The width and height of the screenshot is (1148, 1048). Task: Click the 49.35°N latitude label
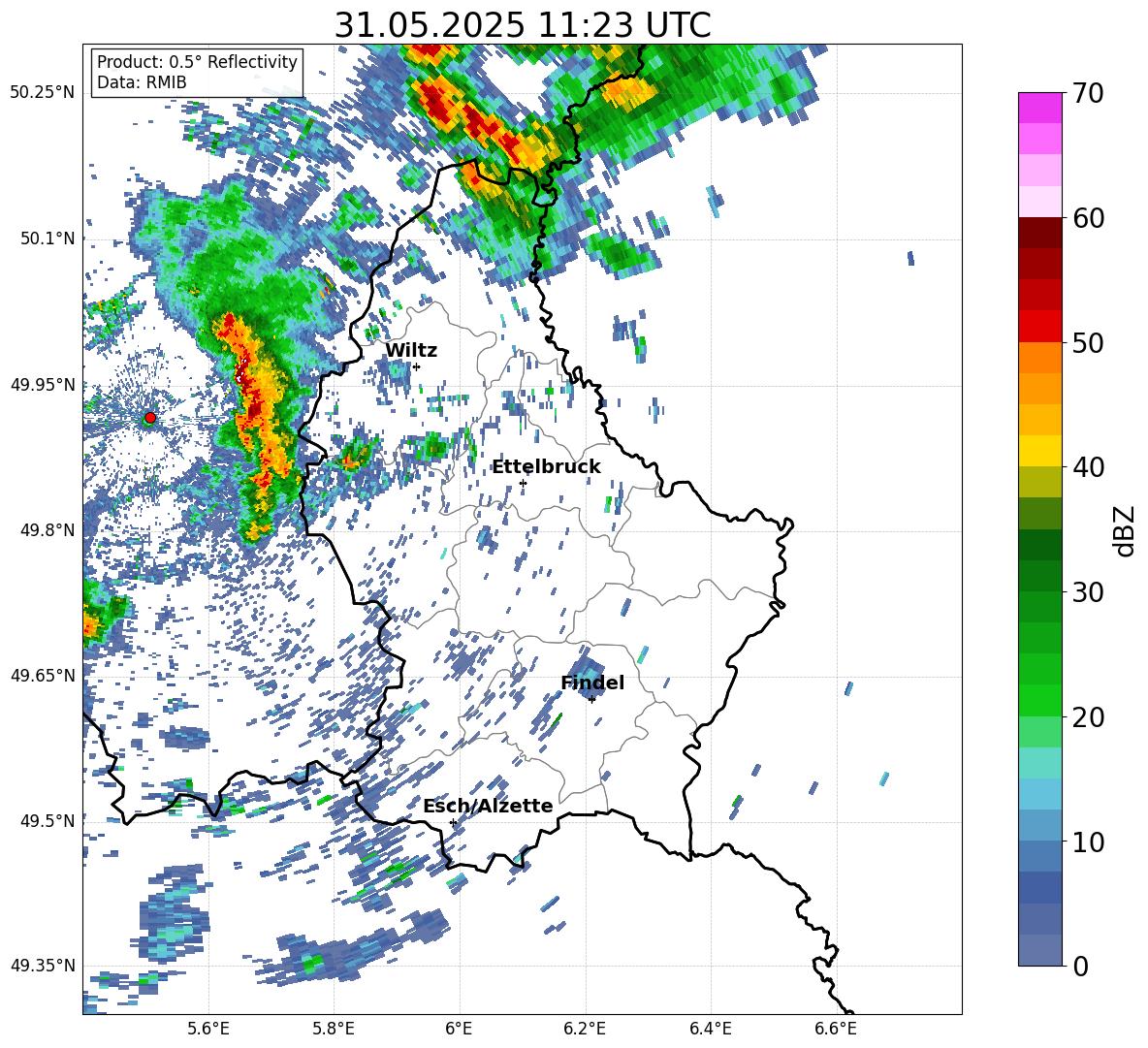(43, 966)
